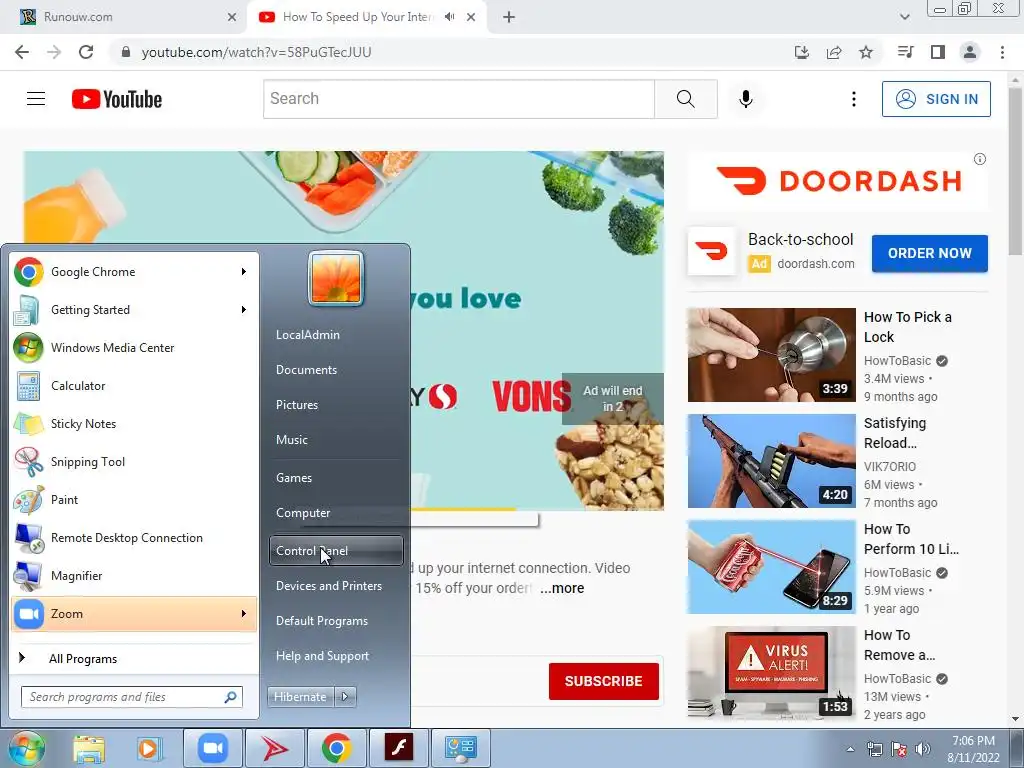The image size is (1024, 768).
Task: Click the Action Center flag tray icon
Action: 899,749
